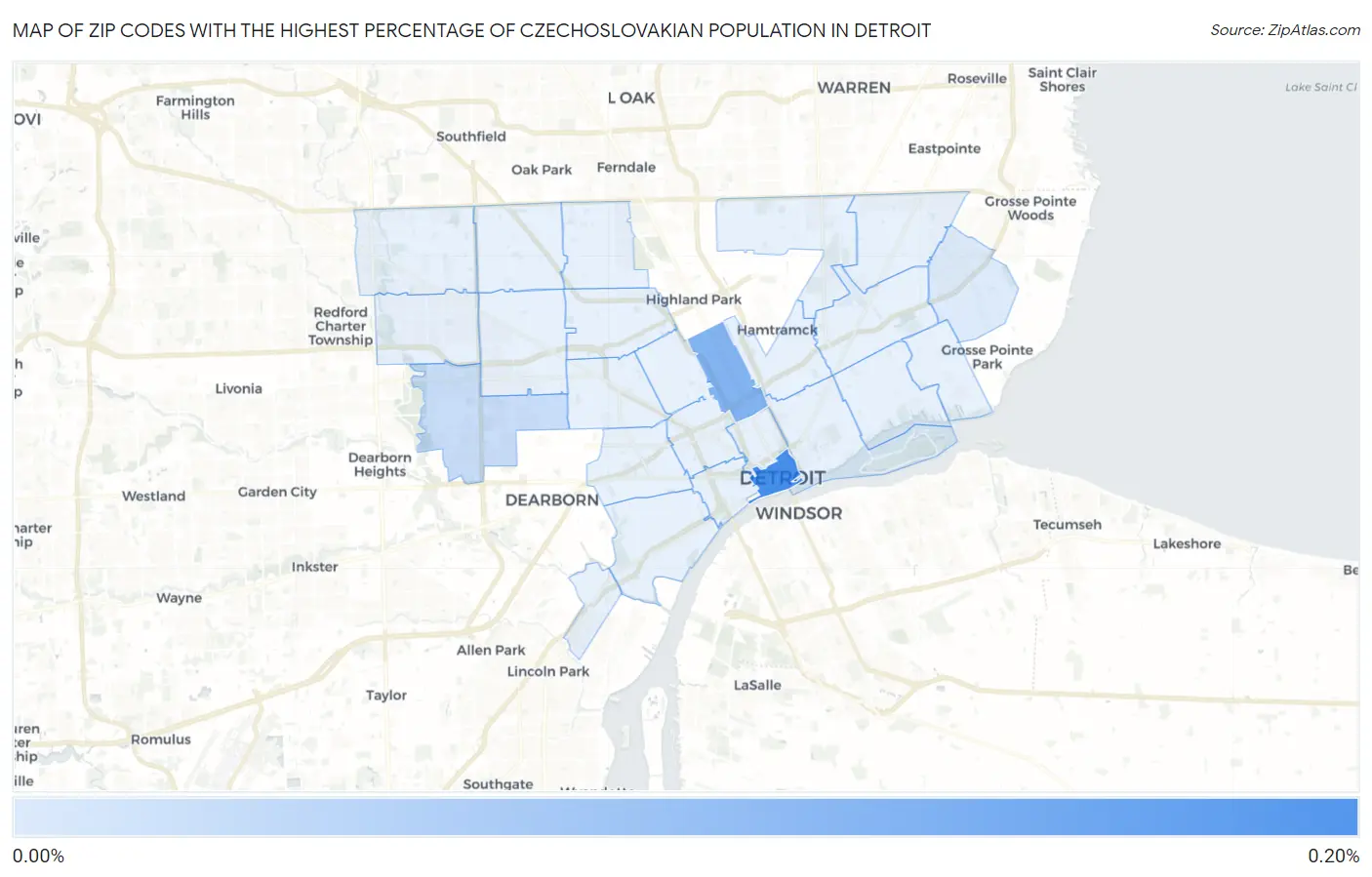
Task: Click the Garden City label
Action: click(x=277, y=492)
